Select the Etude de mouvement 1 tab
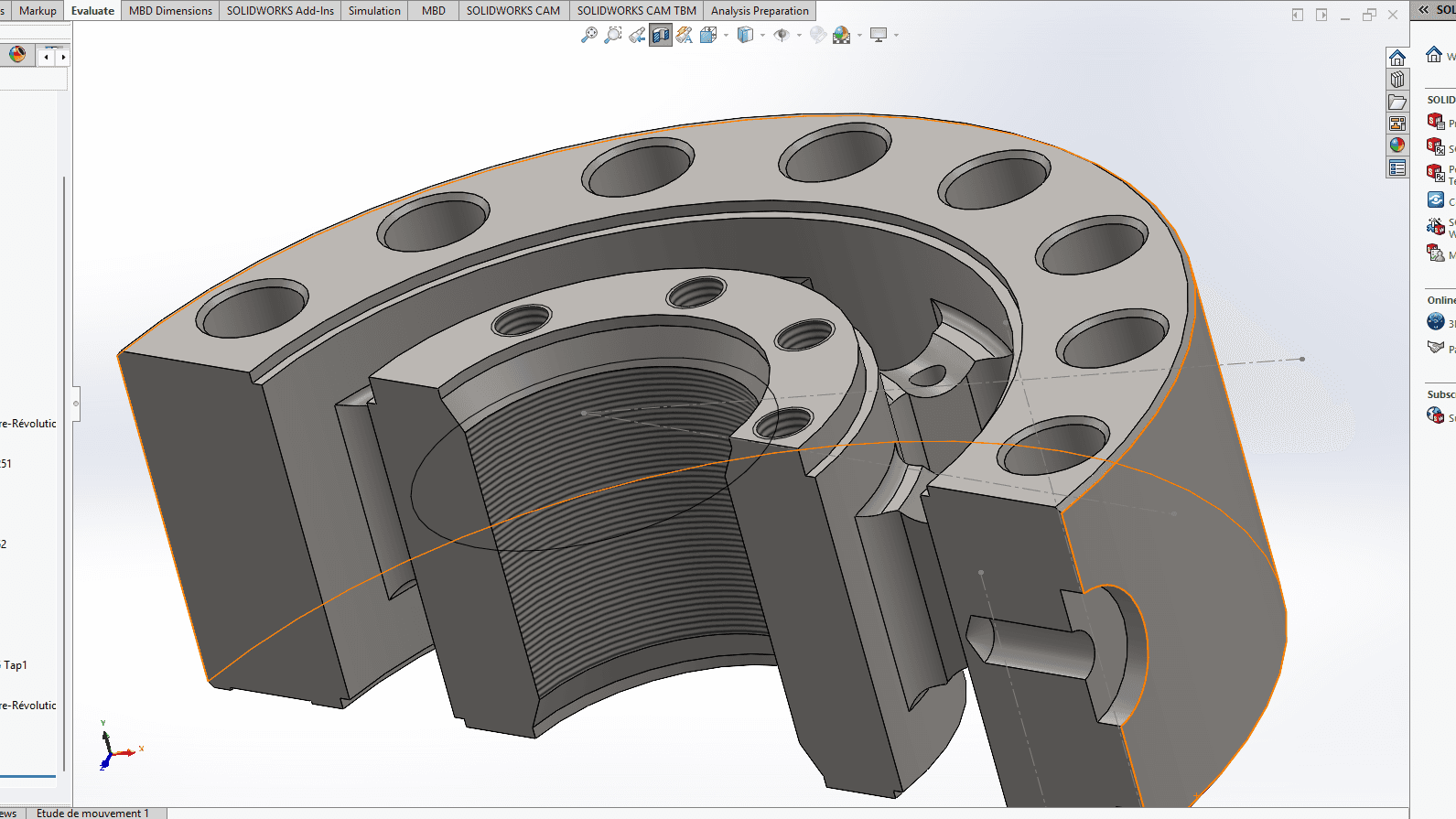This screenshot has height=819, width=1456. pos(92,813)
